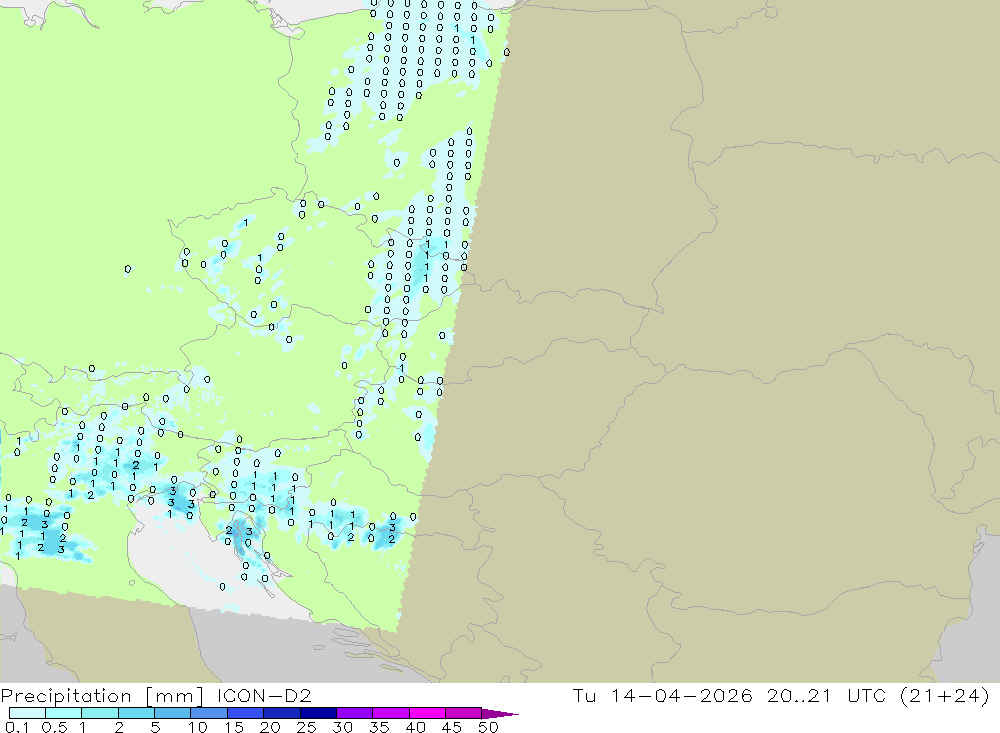The height and width of the screenshot is (733, 1000).
Task: Select the 40–45 mm magenta legend swatch
Action: pyautogui.click(x=427, y=713)
